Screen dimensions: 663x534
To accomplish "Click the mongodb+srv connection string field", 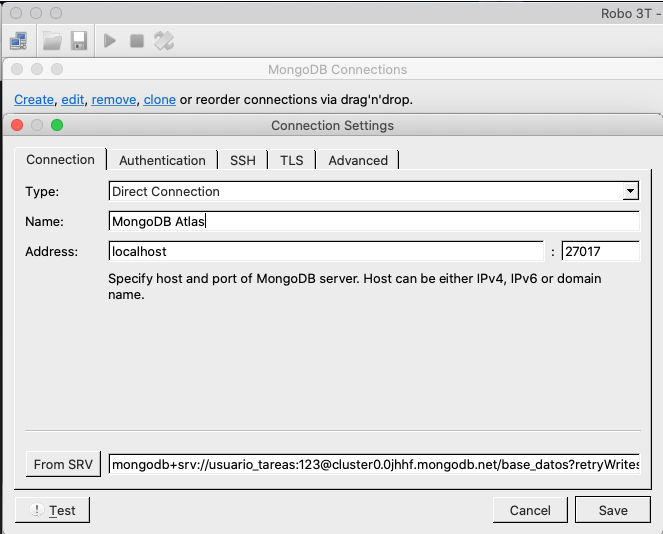I will [x=374, y=464].
